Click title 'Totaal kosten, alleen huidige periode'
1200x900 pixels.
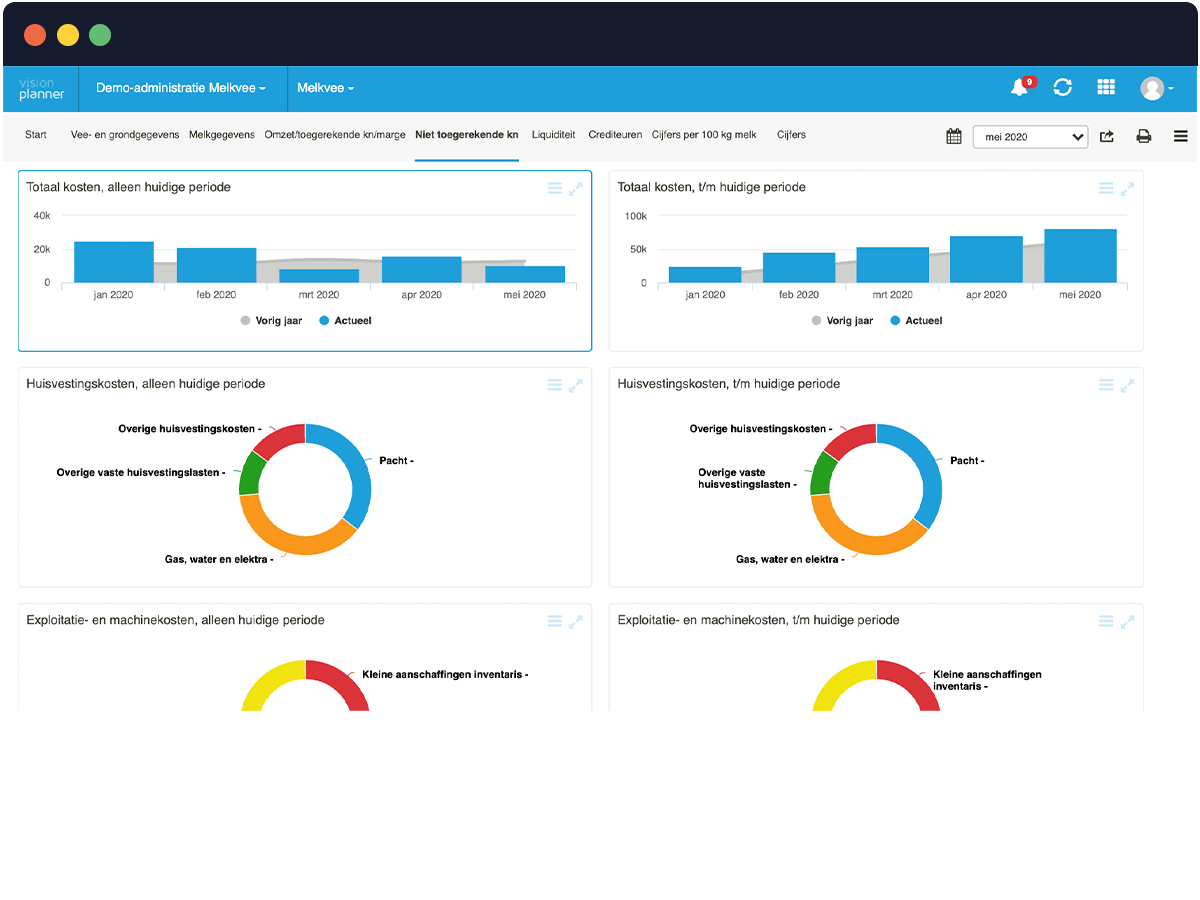[x=129, y=187]
